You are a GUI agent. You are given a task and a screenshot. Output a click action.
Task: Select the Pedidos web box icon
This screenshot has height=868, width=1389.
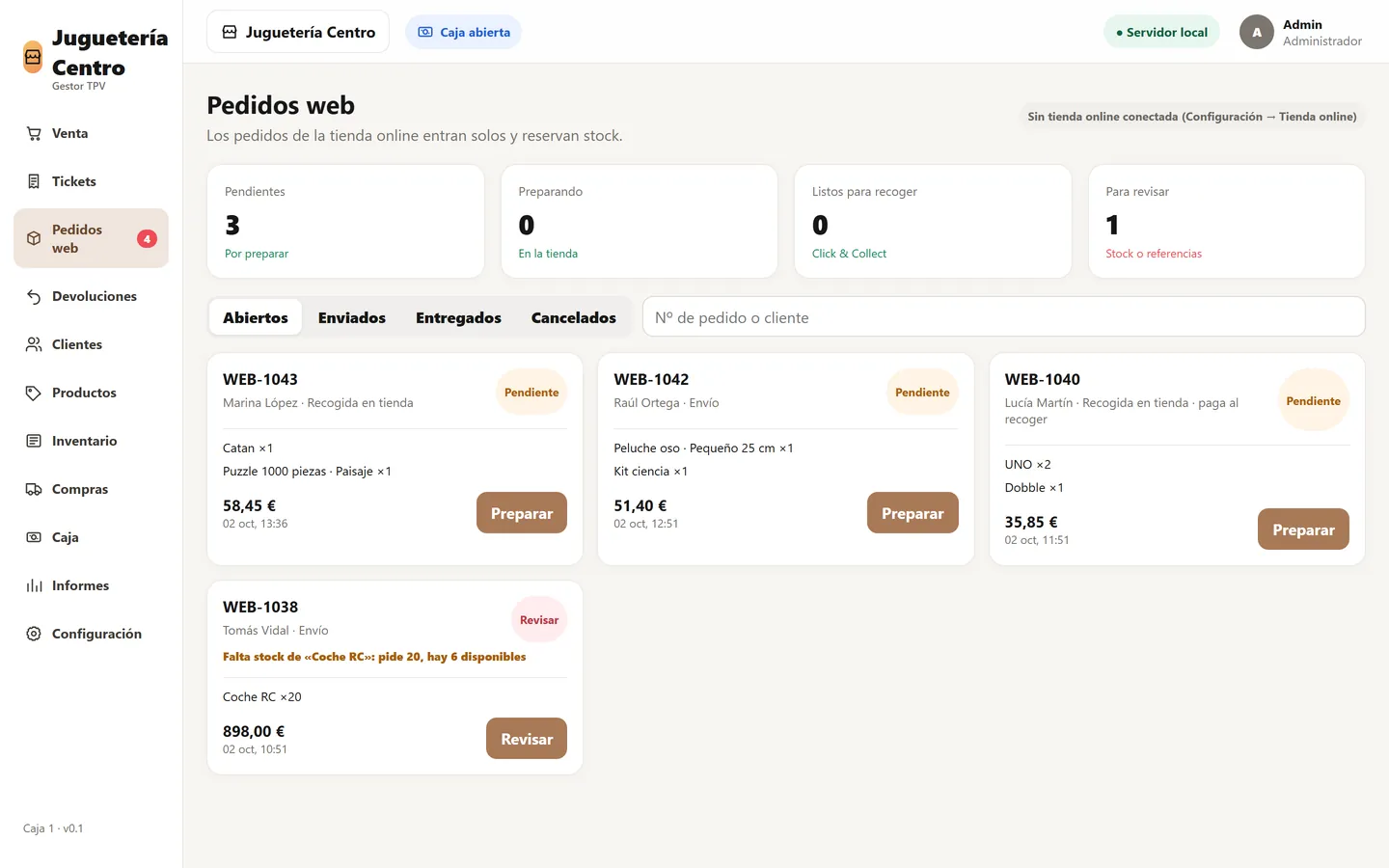(x=34, y=238)
